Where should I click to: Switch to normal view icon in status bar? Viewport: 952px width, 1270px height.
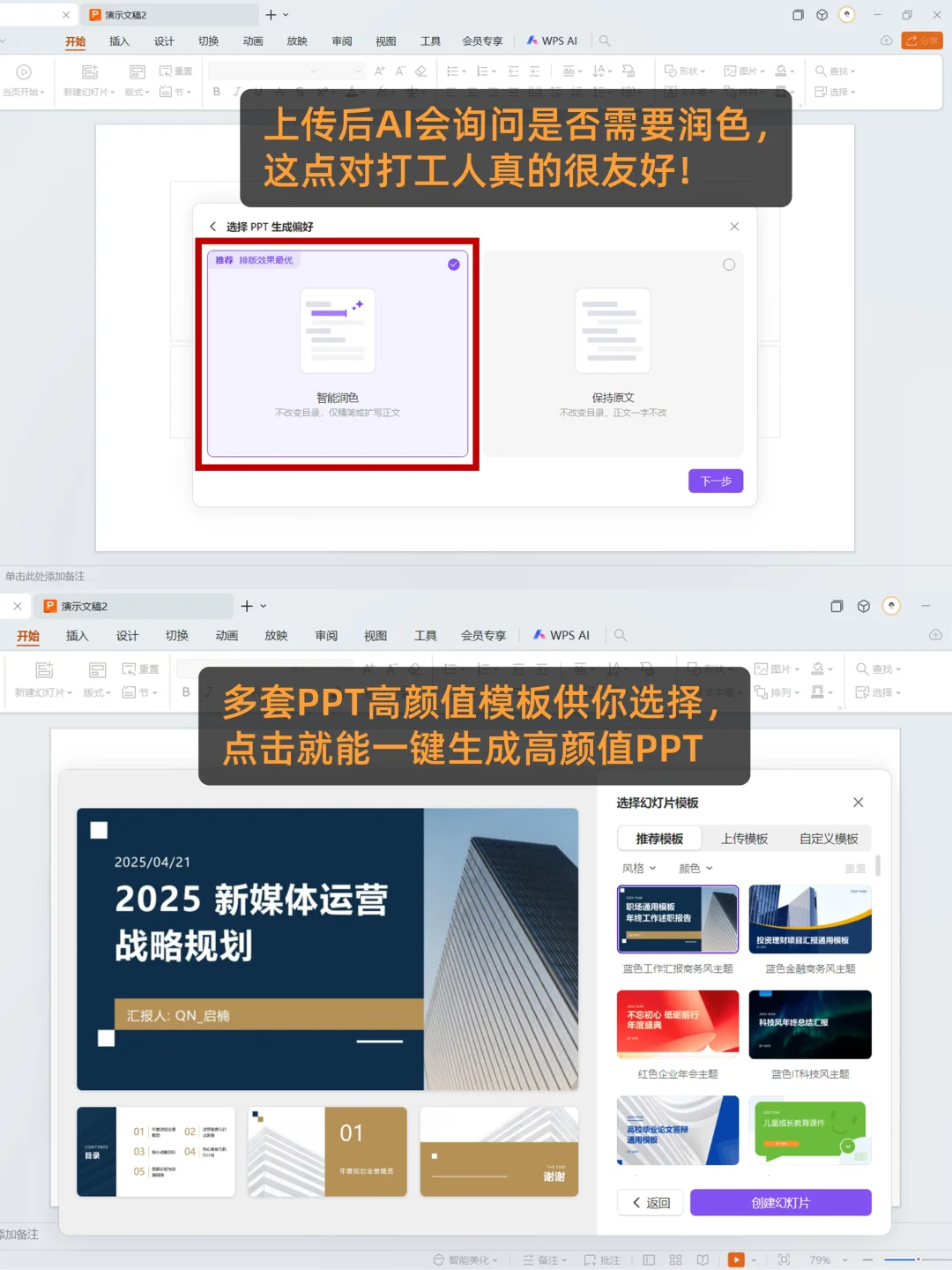point(649,1259)
